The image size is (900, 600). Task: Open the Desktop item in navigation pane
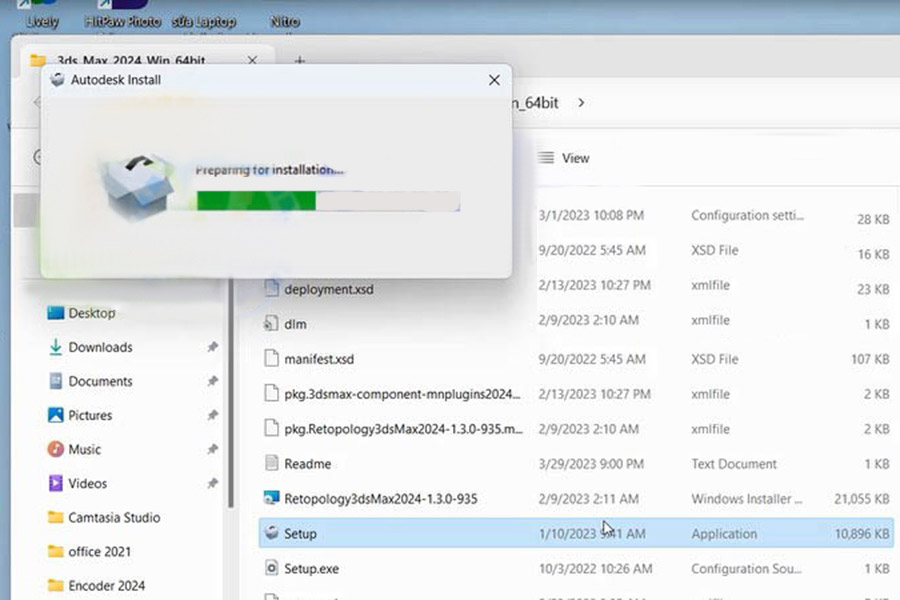click(90, 313)
